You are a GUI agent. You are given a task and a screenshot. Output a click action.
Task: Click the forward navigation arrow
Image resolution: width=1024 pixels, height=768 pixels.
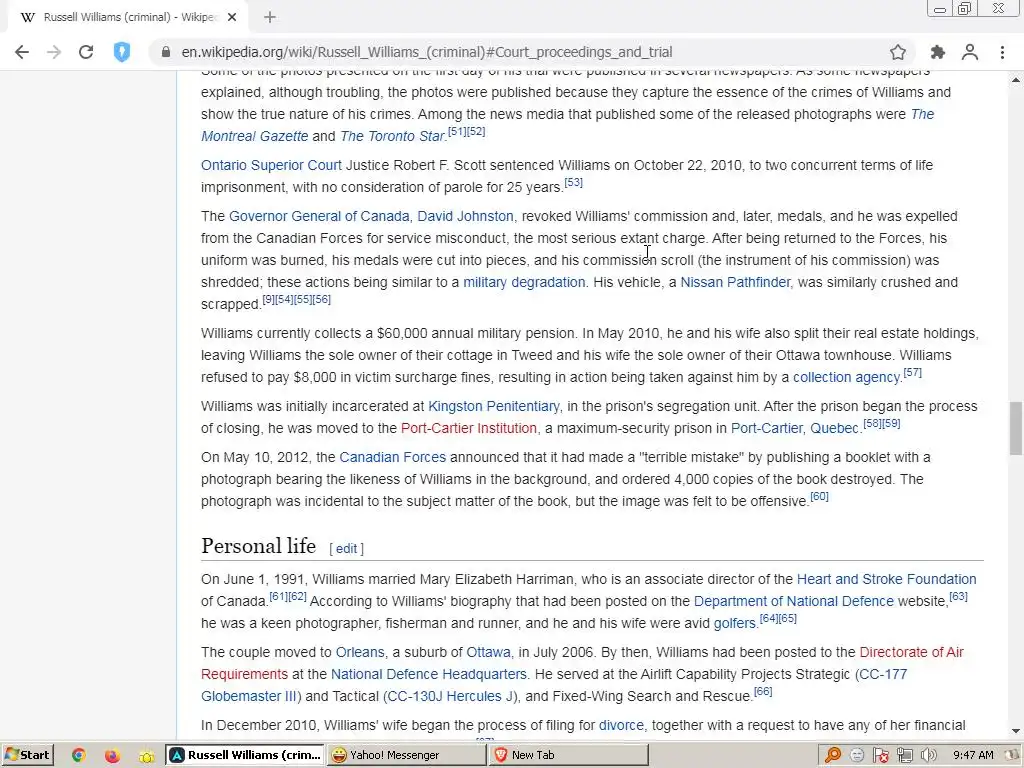click(x=54, y=52)
